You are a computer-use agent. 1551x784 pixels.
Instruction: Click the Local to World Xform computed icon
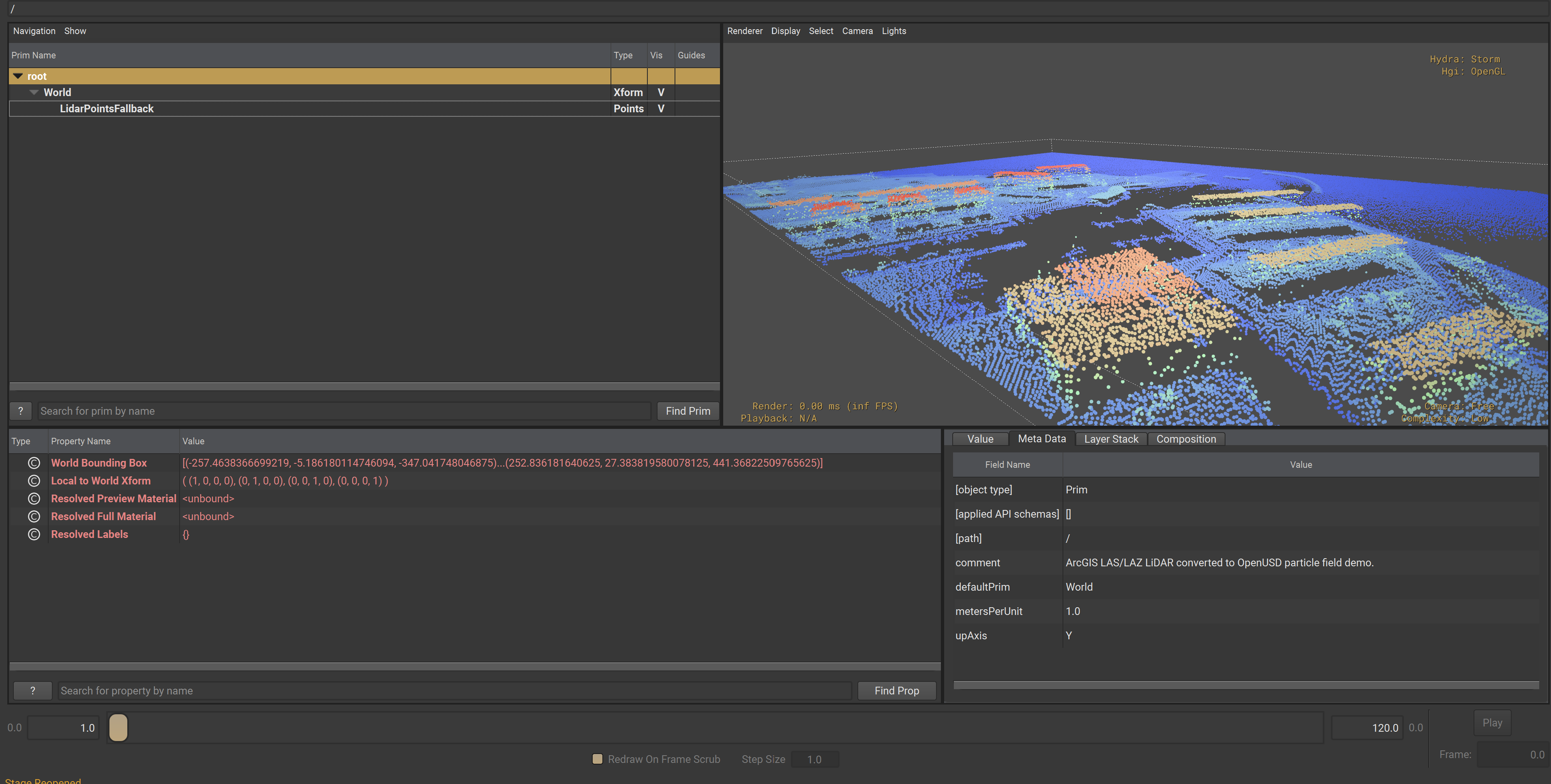[34, 480]
